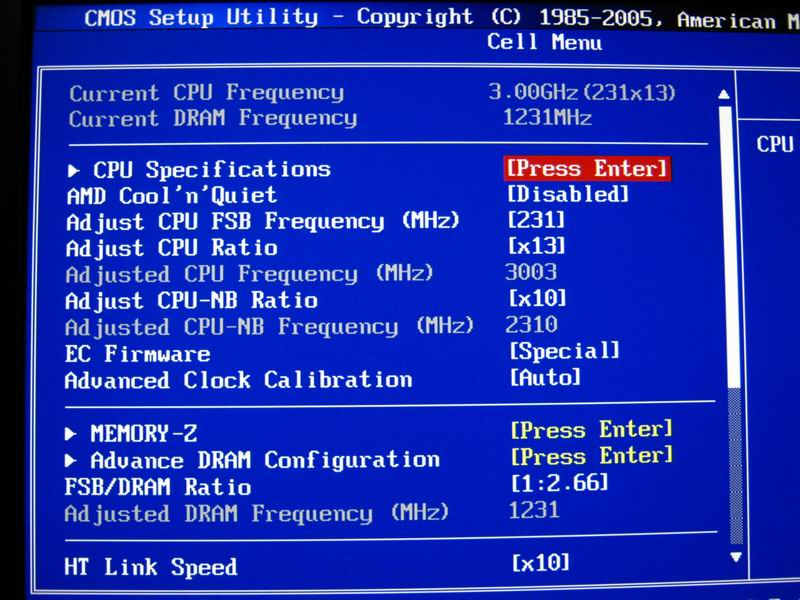Change FSB/DRAM Ratio 1:2.66 value
The width and height of the screenshot is (800, 600).
pyautogui.click(x=560, y=483)
